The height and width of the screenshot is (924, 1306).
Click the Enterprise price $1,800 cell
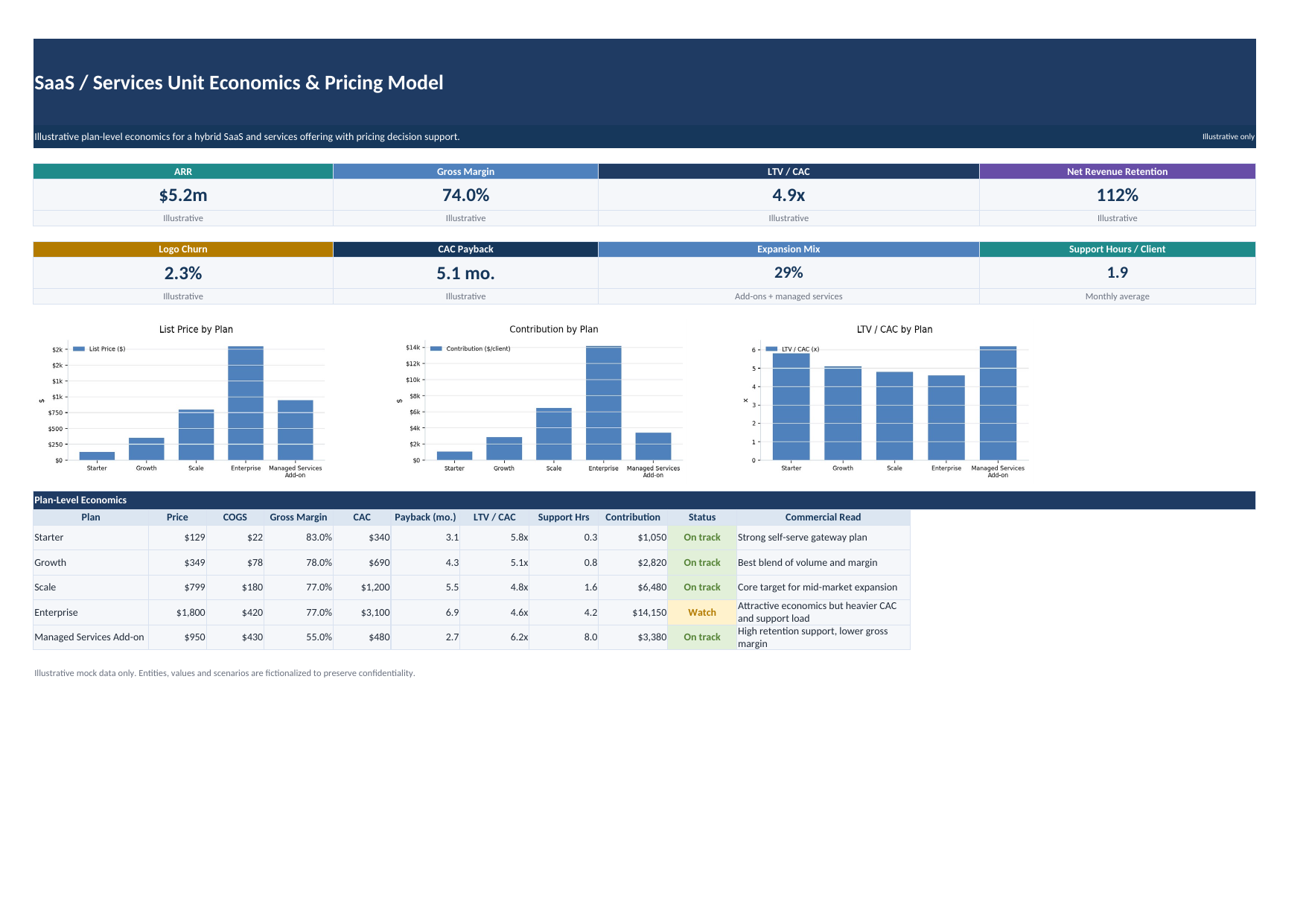tap(177, 613)
